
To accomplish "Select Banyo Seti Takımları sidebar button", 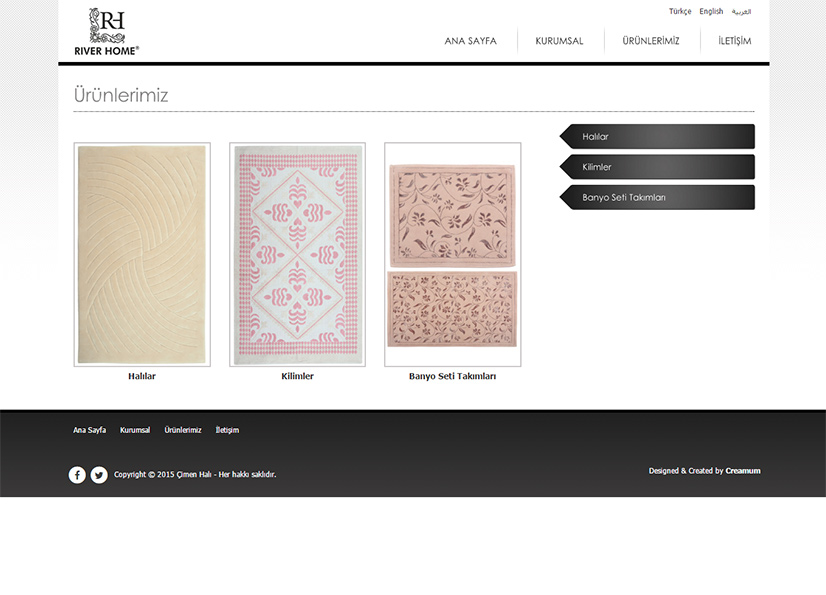I will tap(657, 198).
